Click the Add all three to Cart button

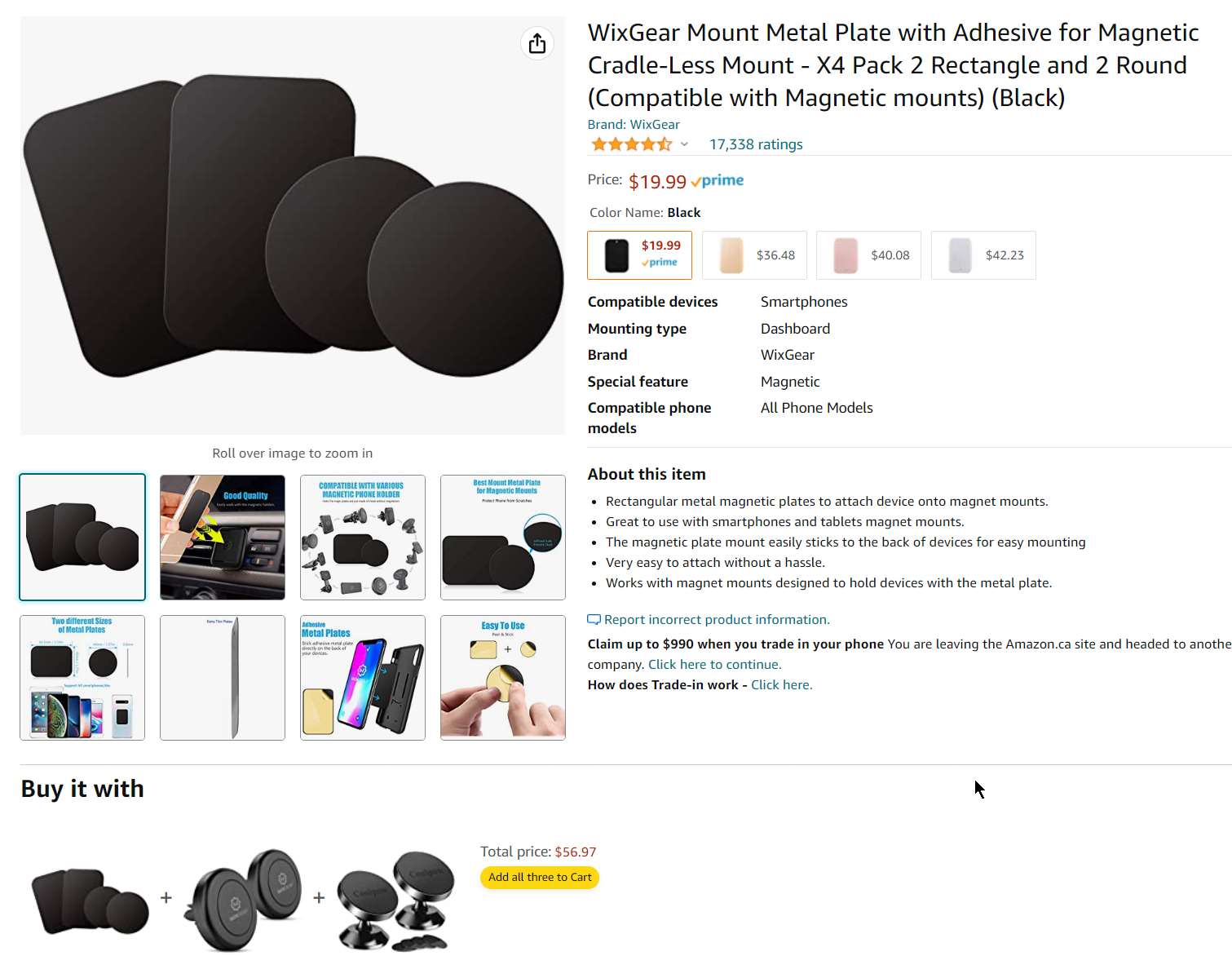540,878
